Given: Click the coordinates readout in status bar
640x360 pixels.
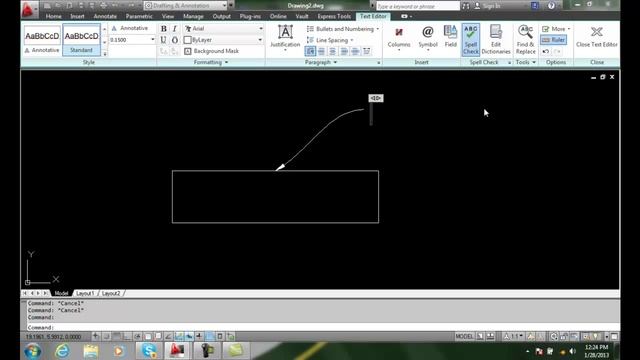Looking at the screenshot, I should (x=53, y=337).
